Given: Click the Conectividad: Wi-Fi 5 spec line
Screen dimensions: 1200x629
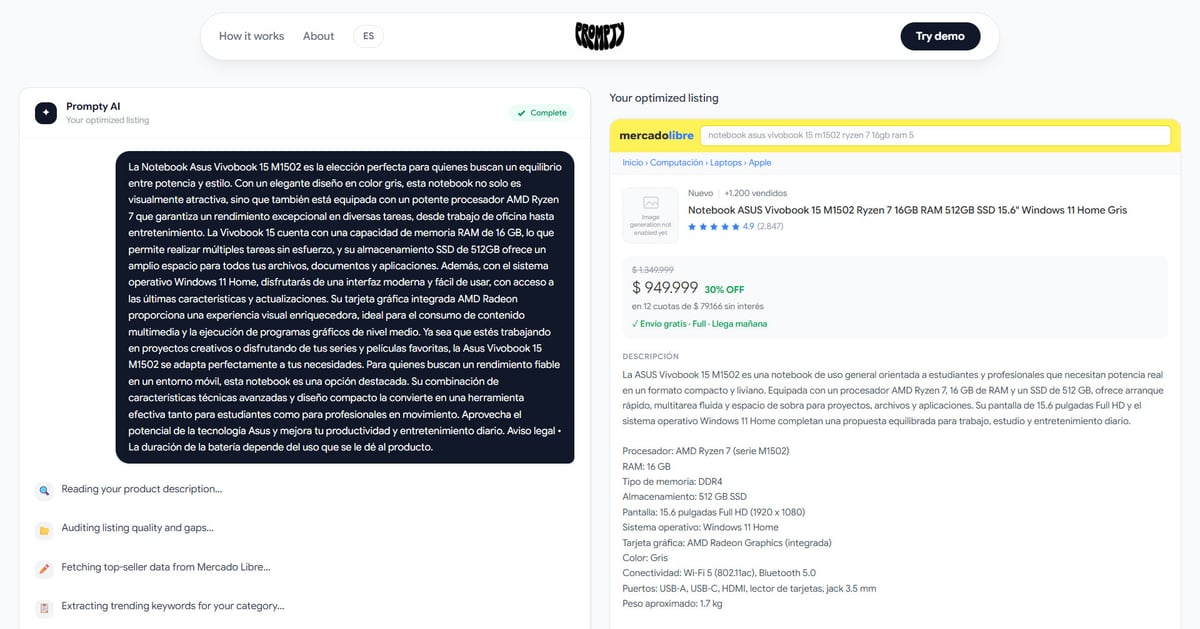Looking at the screenshot, I should click(x=719, y=573).
